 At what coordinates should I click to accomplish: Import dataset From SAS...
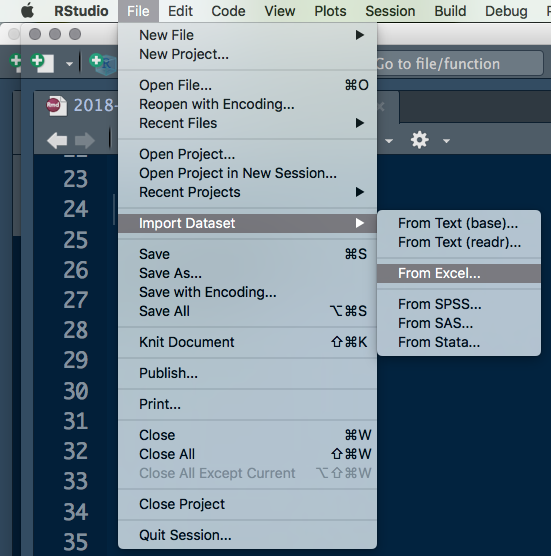tap(459, 323)
